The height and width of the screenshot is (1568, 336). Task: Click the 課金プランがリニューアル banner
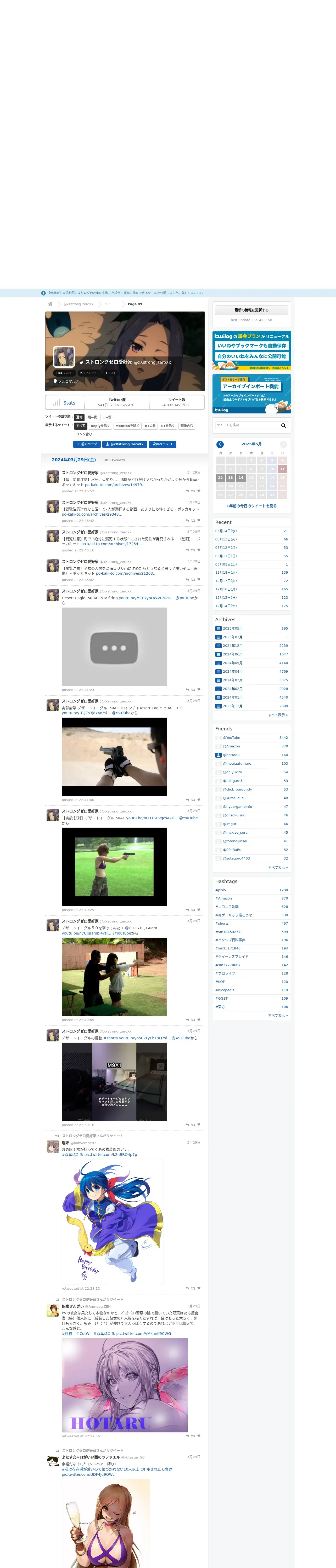click(251, 351)
